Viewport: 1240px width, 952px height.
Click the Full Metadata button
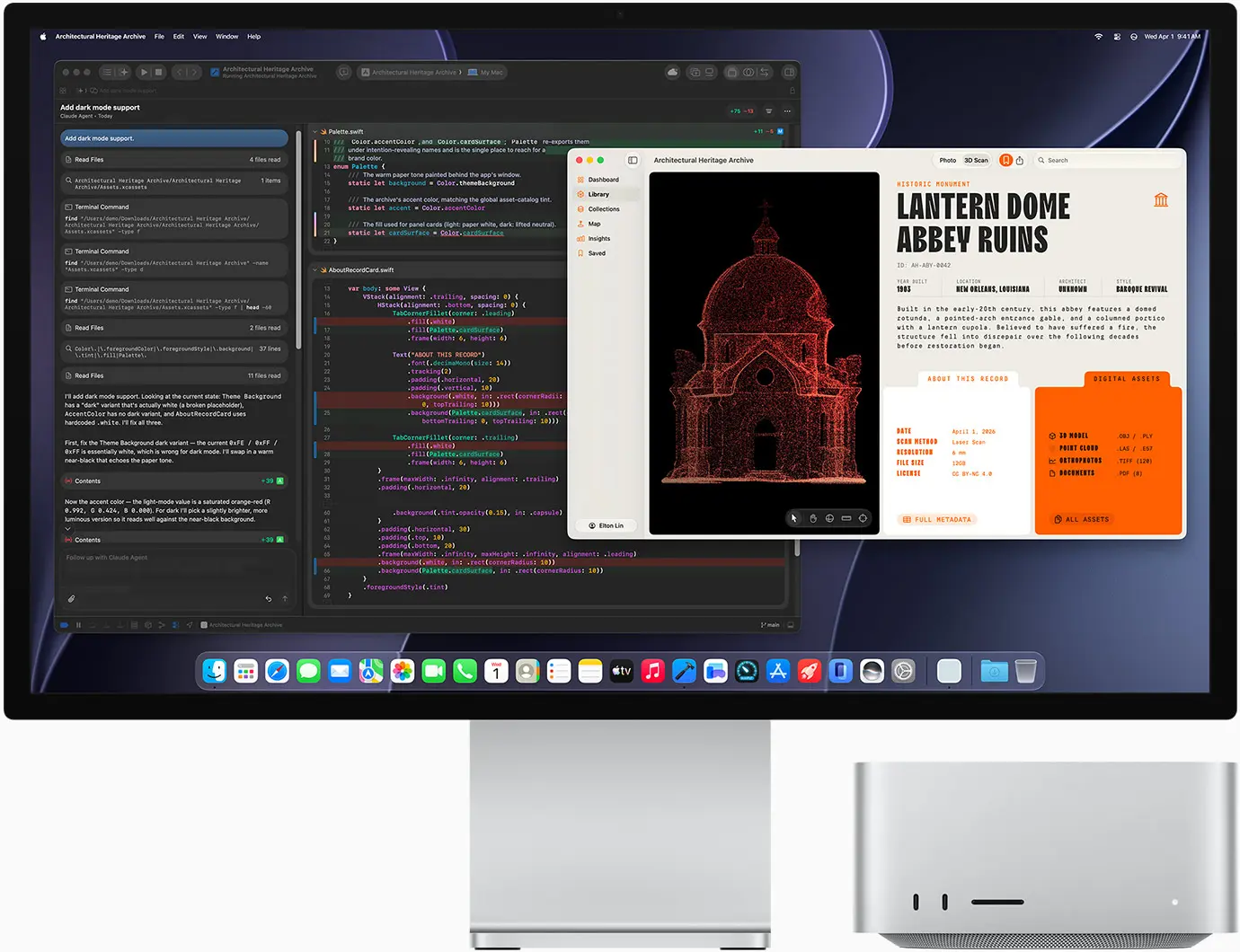tap(937, 519)
